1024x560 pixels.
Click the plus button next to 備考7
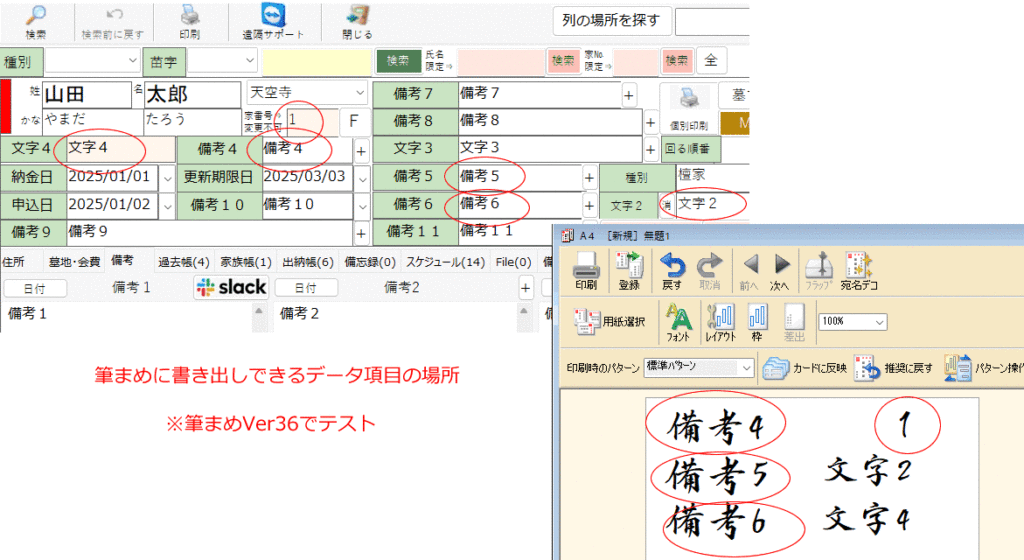[629, 94]
